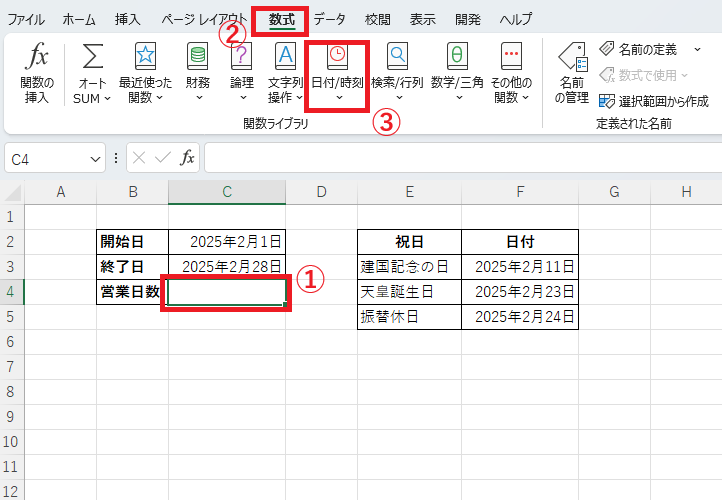Select row 10 header
Viewport: 722px width, 500px height.
(11, 442)
